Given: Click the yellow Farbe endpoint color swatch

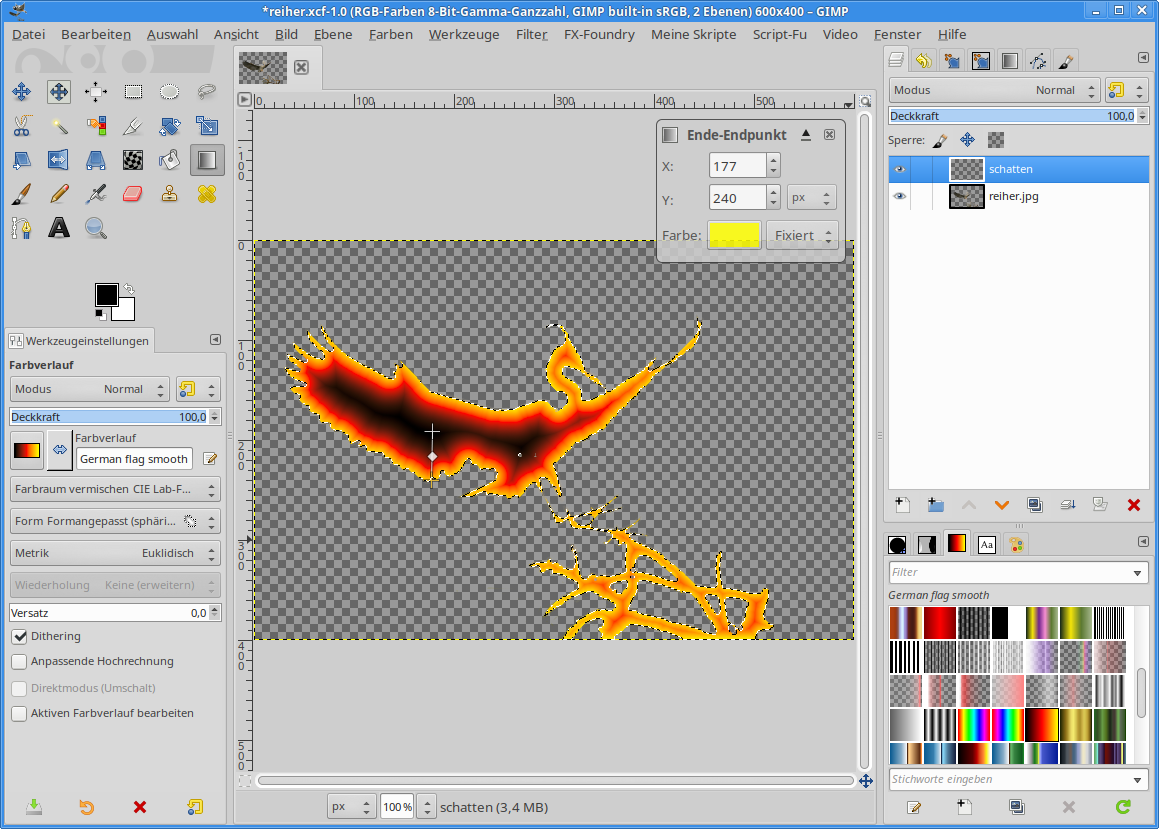Looking at the screenshot, I should coord(733,236).
